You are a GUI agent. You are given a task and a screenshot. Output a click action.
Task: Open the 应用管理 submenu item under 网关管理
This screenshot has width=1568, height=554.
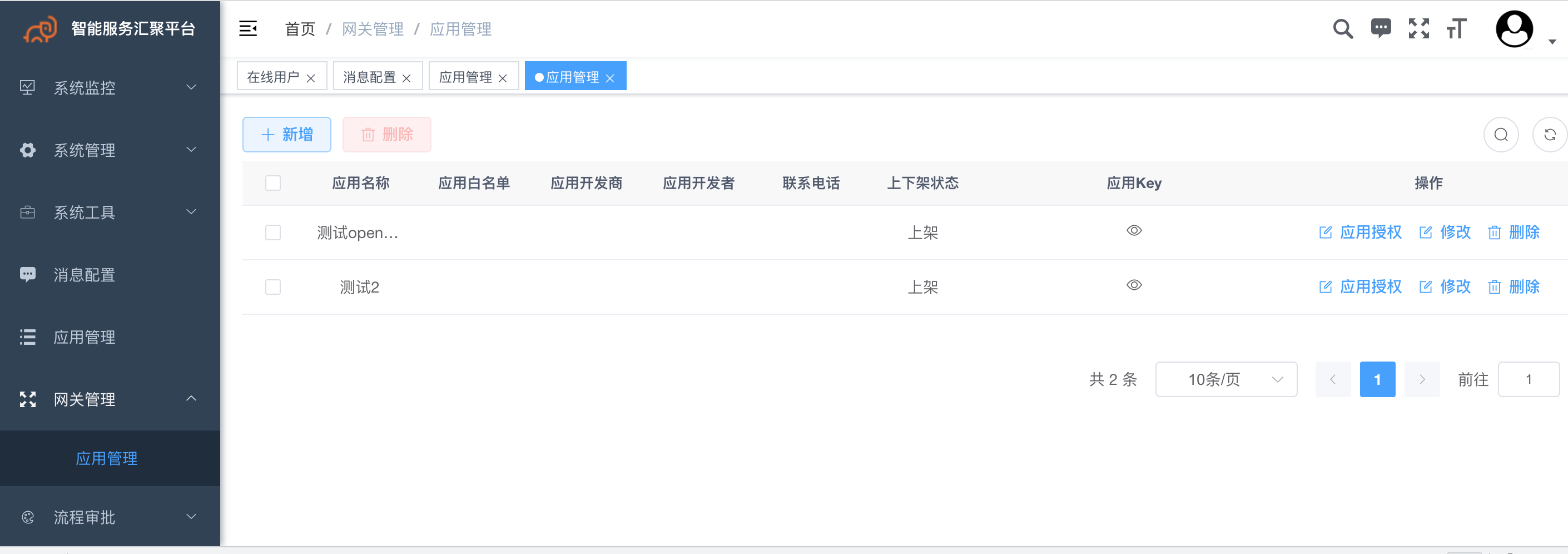click(x=110, y=458)
